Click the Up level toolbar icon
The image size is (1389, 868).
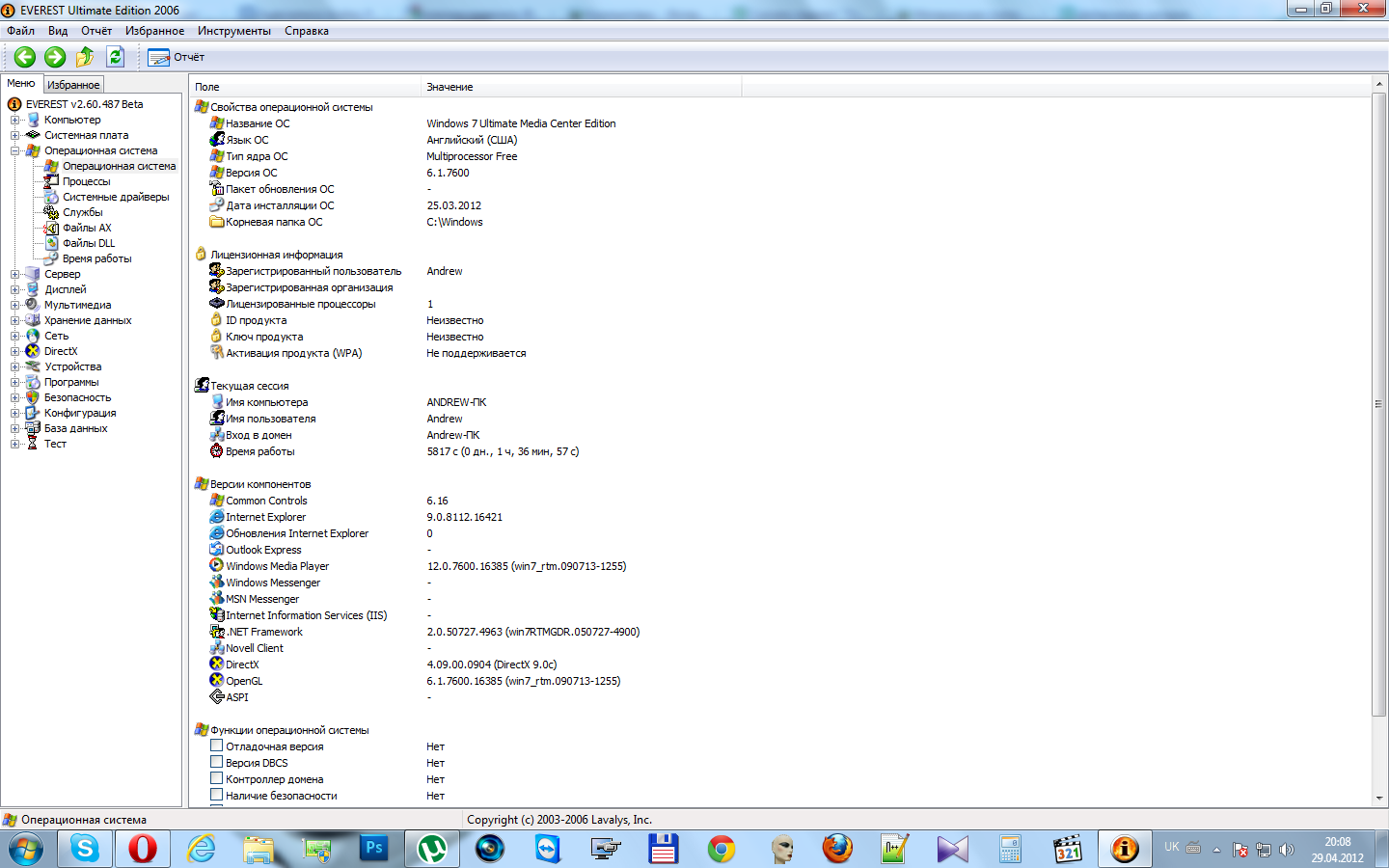[x=85, y=57]
